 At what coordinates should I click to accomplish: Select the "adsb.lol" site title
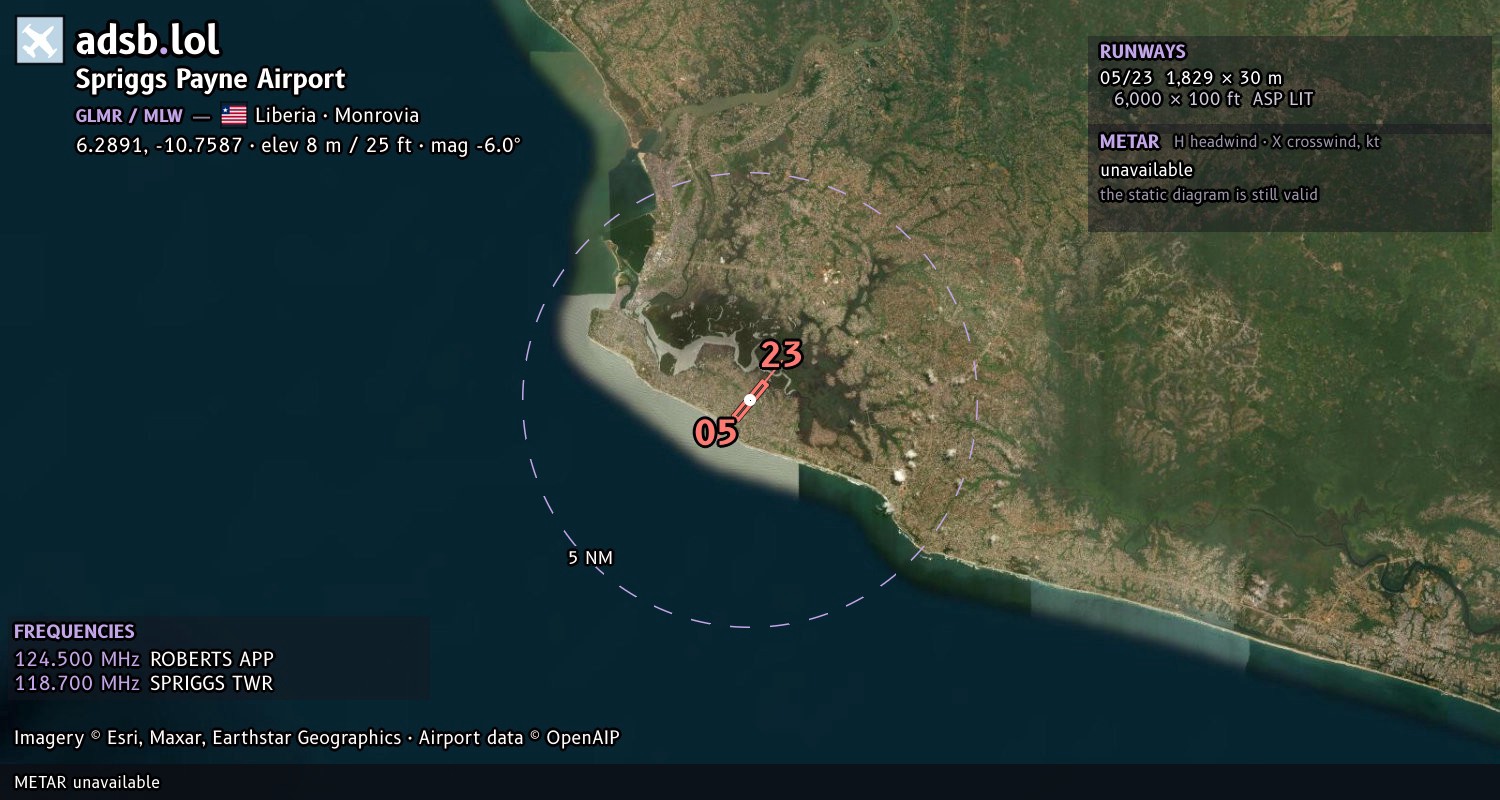(x=148, y=41)
